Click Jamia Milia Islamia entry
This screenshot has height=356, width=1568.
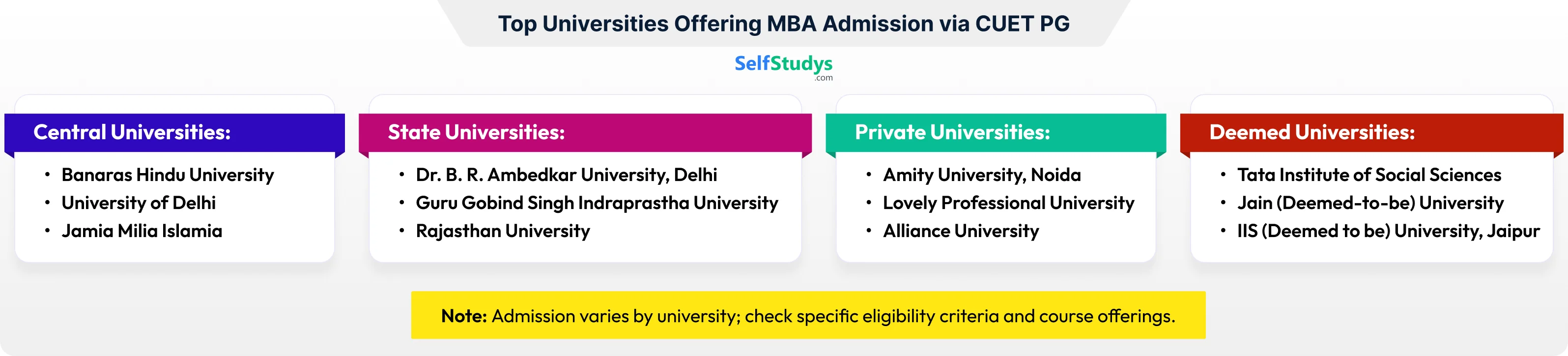point(142,231)
